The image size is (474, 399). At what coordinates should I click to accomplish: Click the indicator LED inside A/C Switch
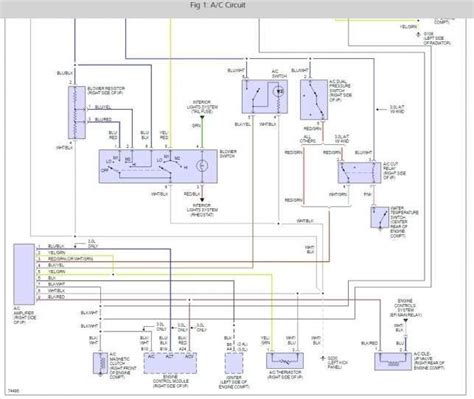(279, 91)
